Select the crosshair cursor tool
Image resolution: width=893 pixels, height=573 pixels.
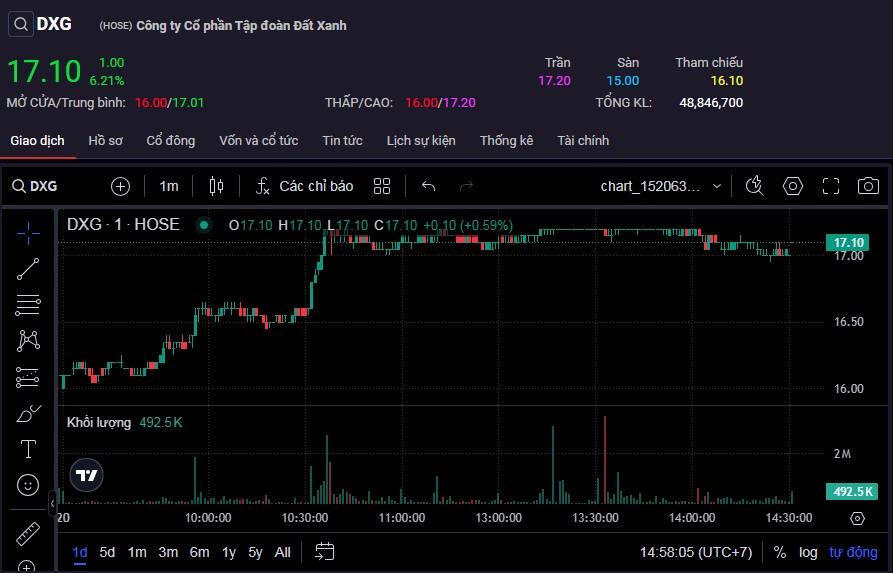[28, 233]
